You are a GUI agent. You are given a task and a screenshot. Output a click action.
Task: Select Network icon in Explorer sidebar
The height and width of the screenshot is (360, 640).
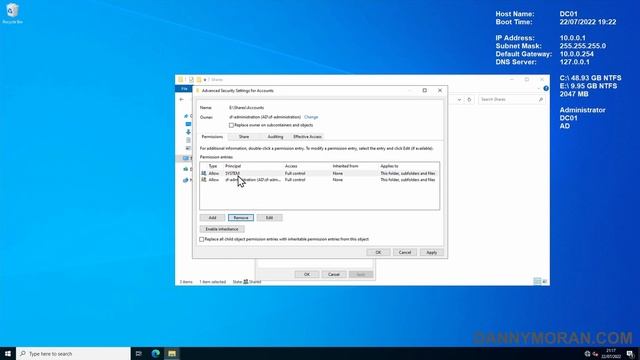coord(186,180)
